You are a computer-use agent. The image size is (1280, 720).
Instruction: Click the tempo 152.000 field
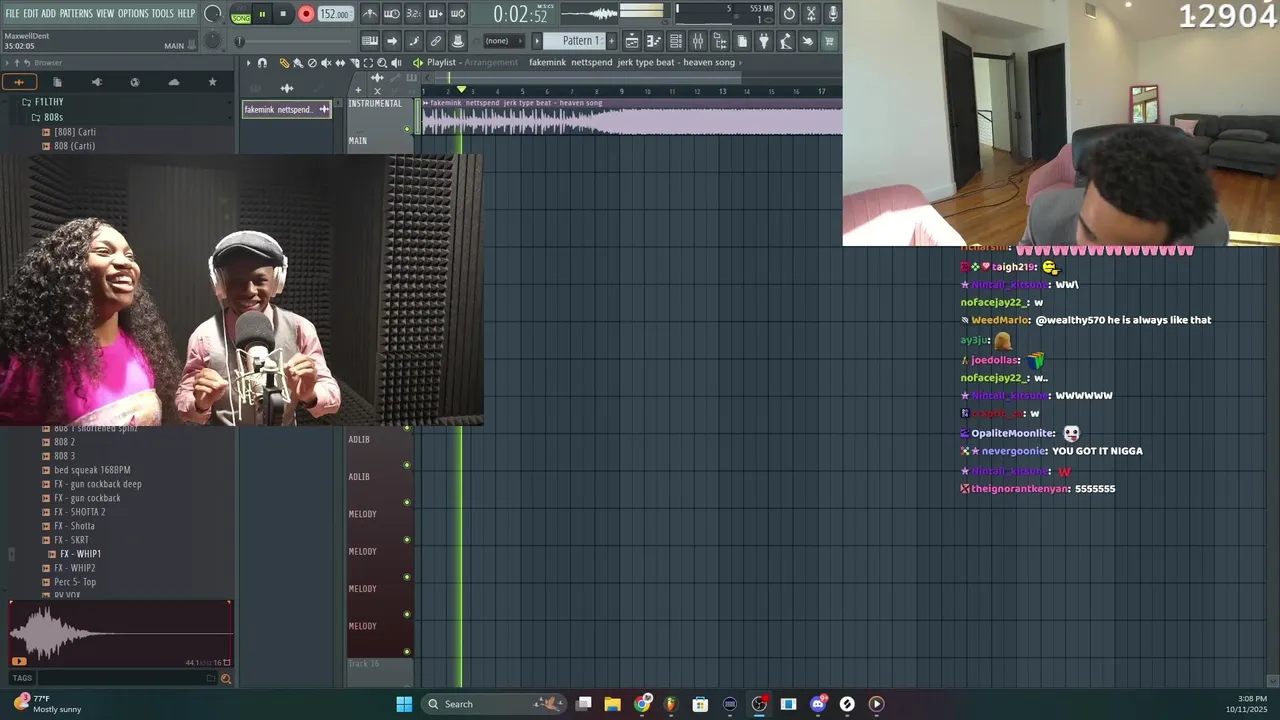tap(334, 14)
